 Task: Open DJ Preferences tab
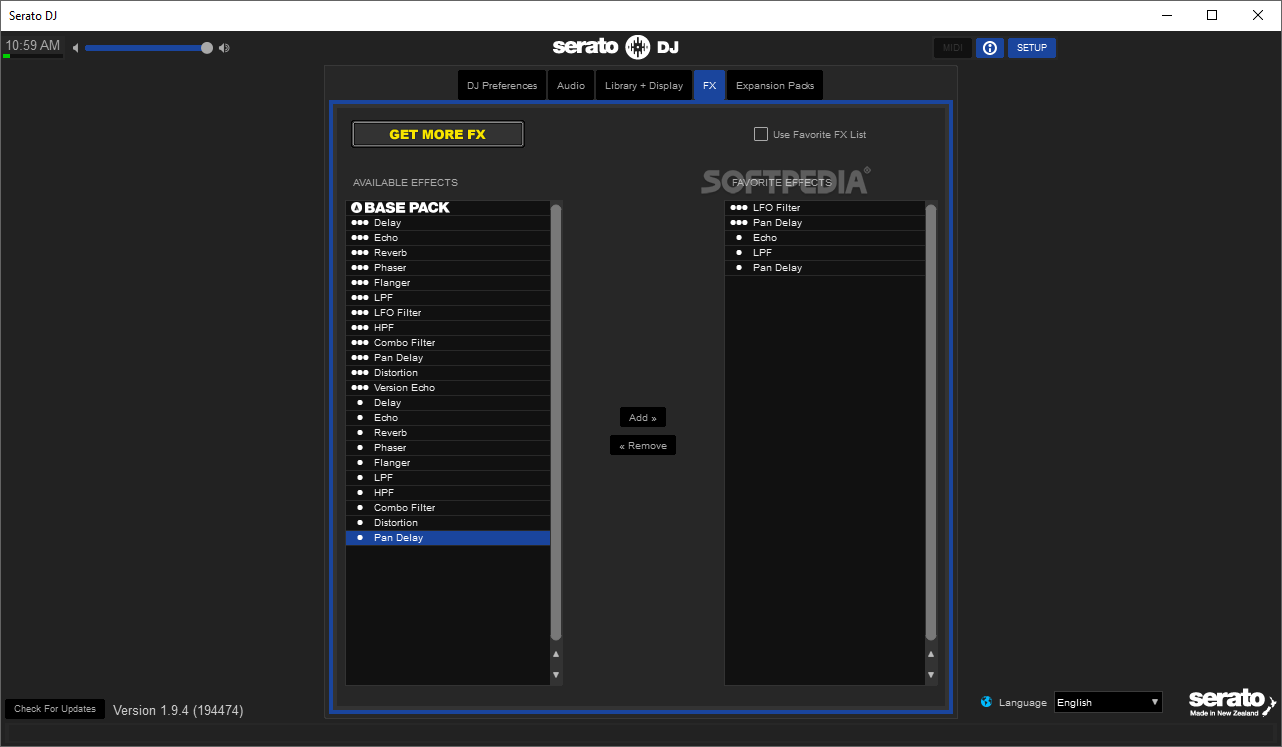coord(502,85)
